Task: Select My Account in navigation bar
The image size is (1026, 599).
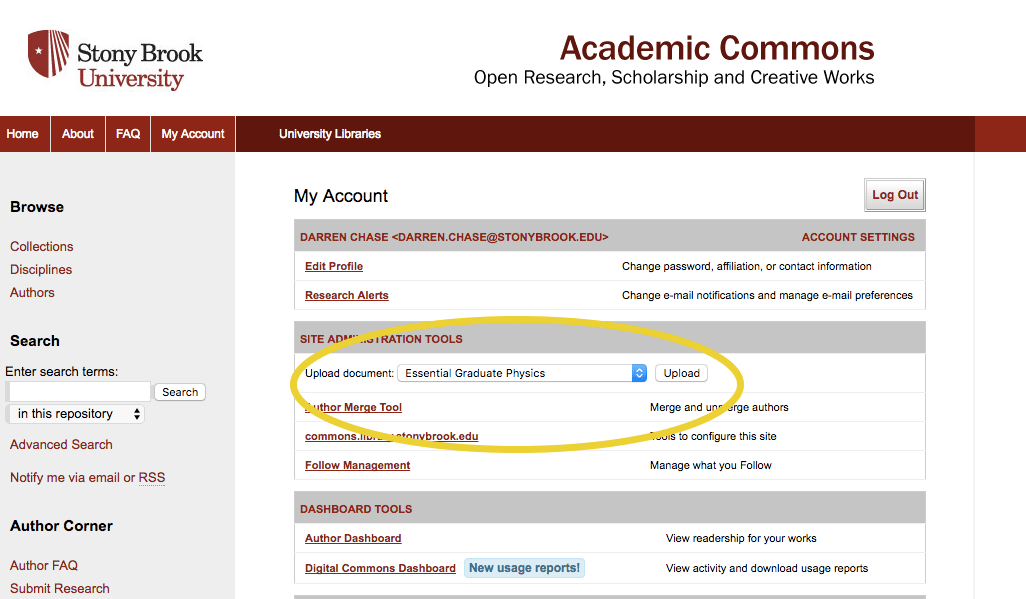Action: point(193,134)
